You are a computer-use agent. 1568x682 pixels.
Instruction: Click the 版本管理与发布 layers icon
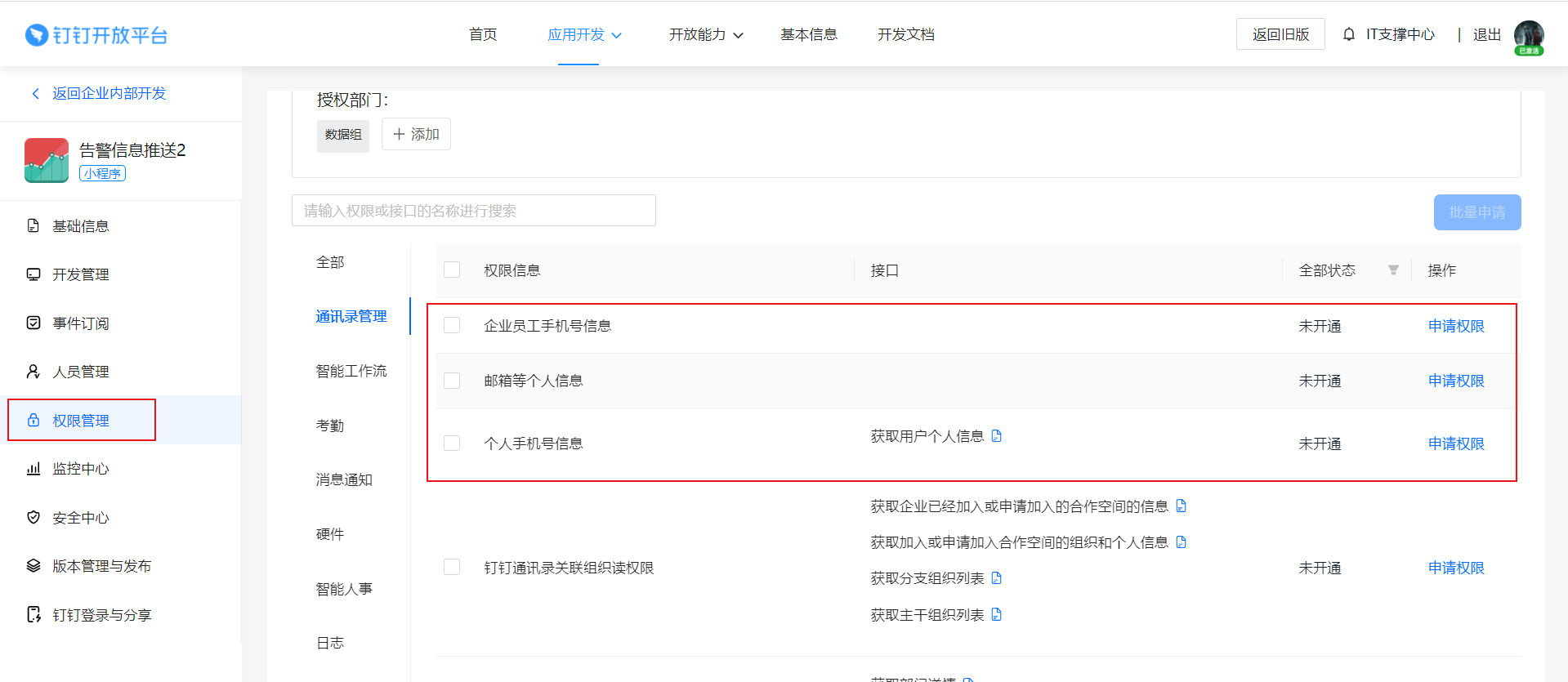pyautogui.click(x=34, y=565)
